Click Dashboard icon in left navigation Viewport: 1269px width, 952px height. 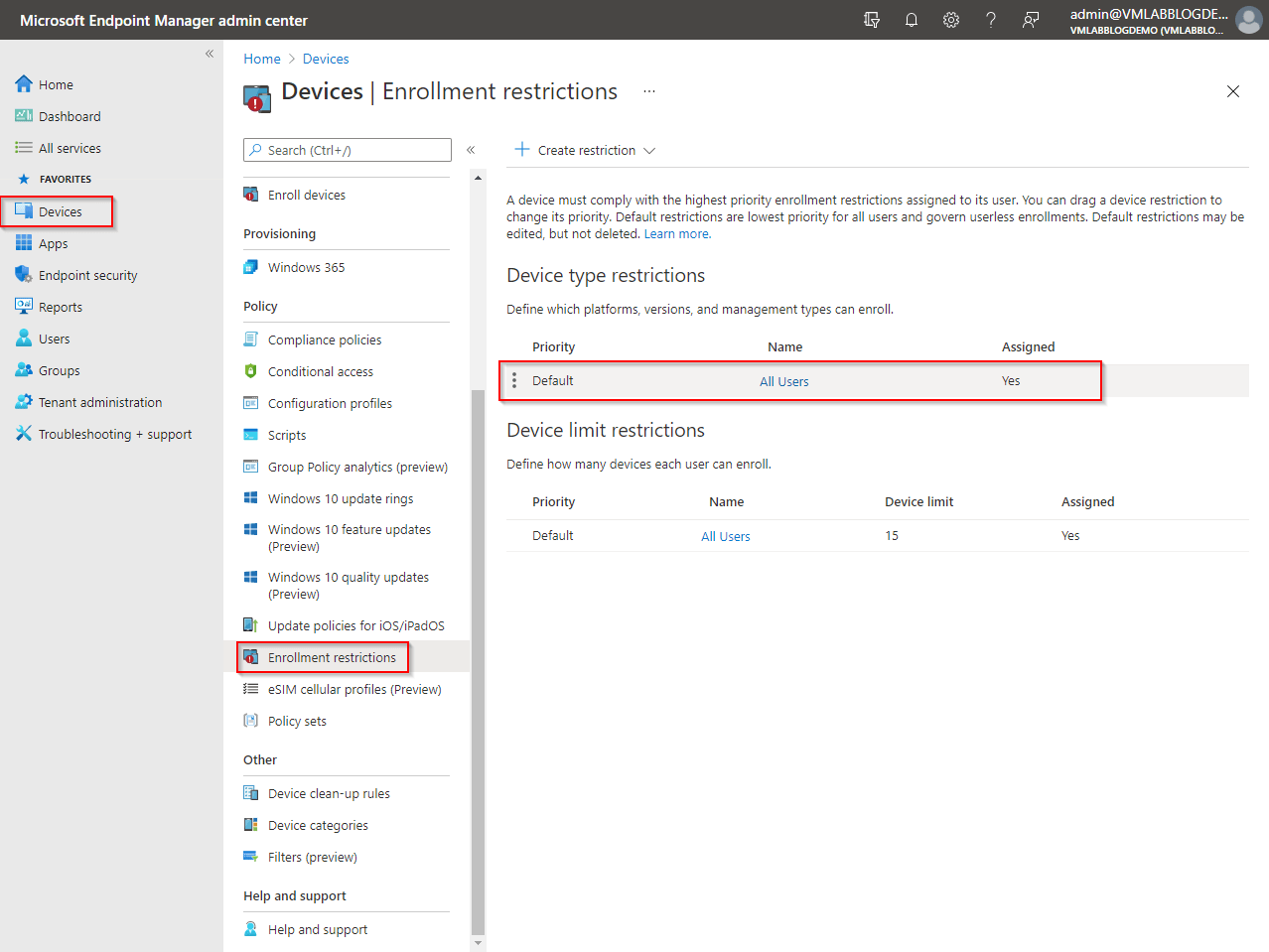pyautogui.click(x=24, y=116)
